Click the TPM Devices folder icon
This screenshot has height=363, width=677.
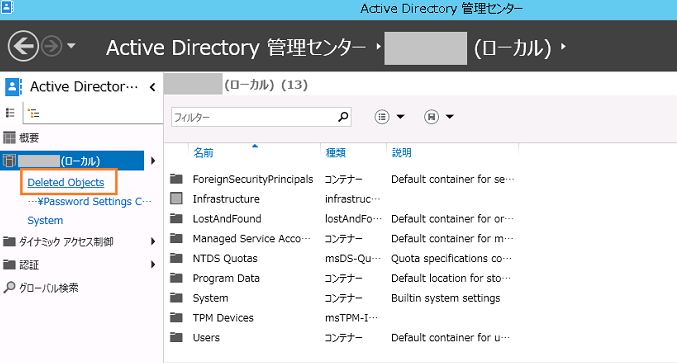tap(176, 317)
